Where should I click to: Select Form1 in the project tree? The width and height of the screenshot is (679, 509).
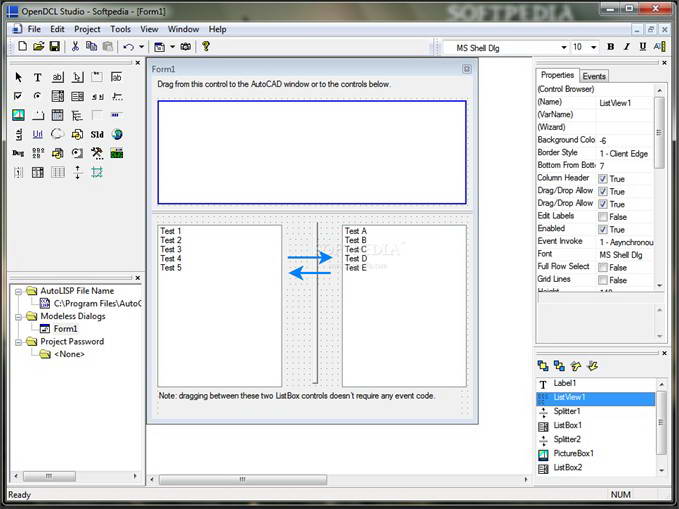click(65, 328)
